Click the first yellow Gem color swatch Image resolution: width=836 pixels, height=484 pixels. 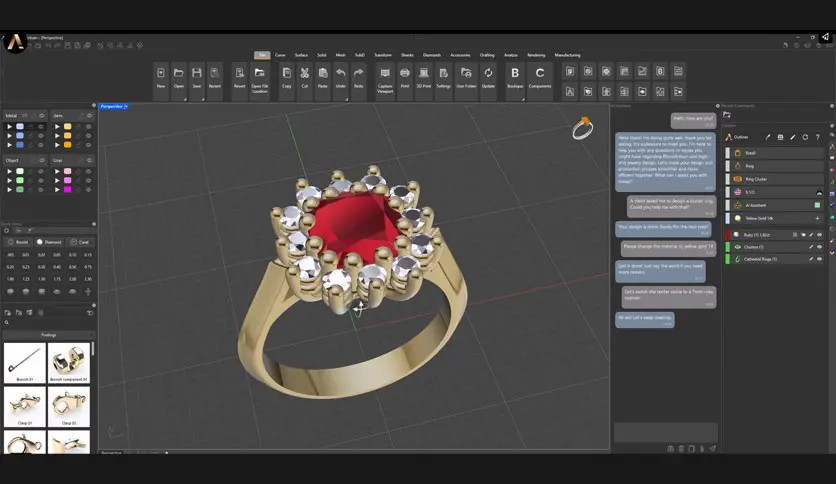[68, 127]
